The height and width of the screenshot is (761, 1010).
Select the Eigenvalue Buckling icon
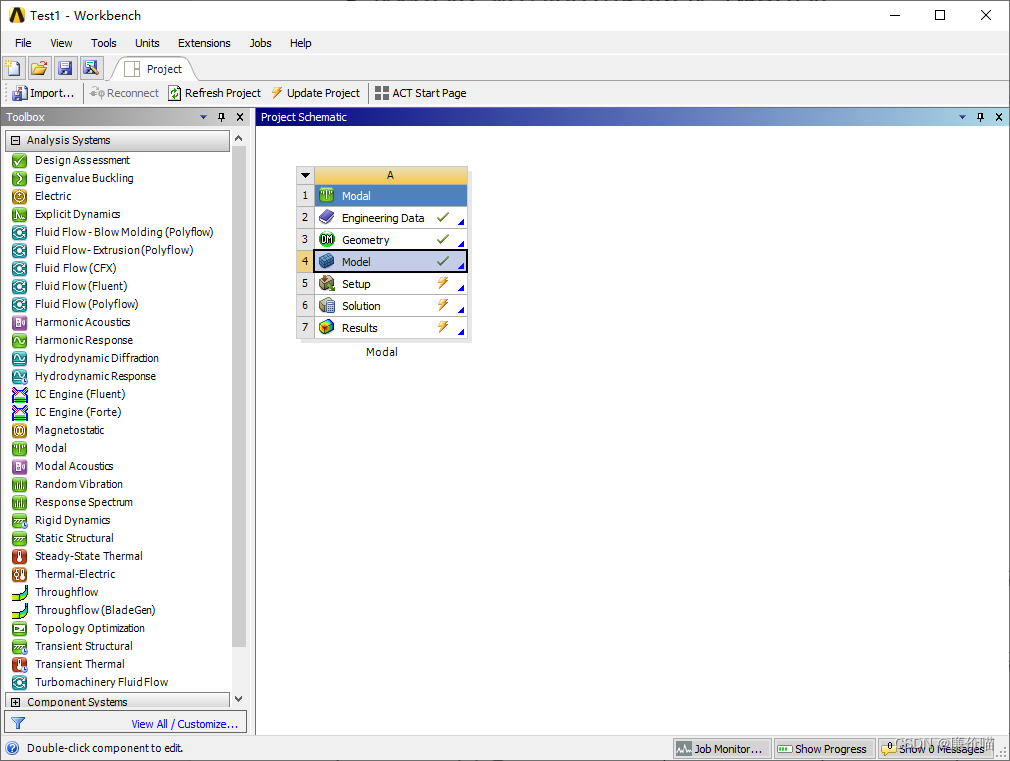(19, 178)
